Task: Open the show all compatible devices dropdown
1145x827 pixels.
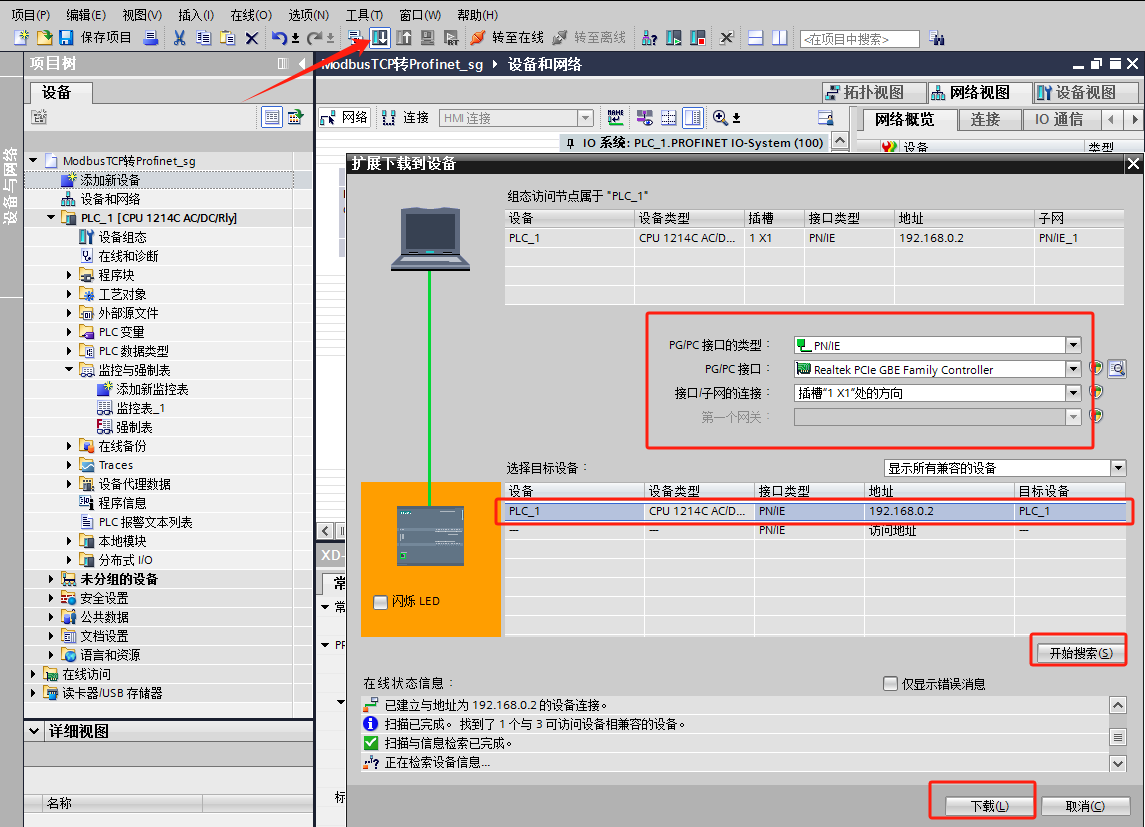Action: [1118, 468]
